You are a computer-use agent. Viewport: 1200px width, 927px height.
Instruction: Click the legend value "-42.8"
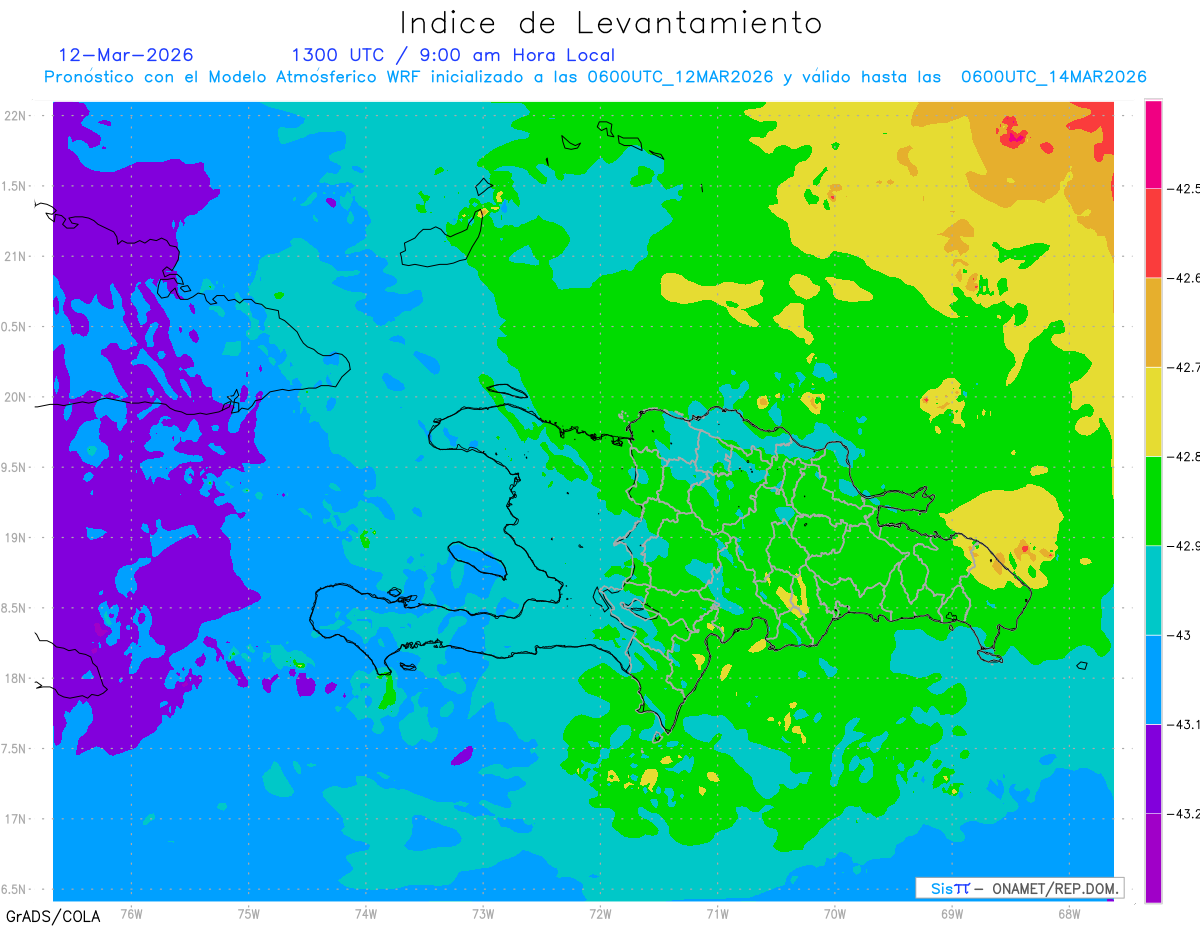click(x=1184, y=456)
